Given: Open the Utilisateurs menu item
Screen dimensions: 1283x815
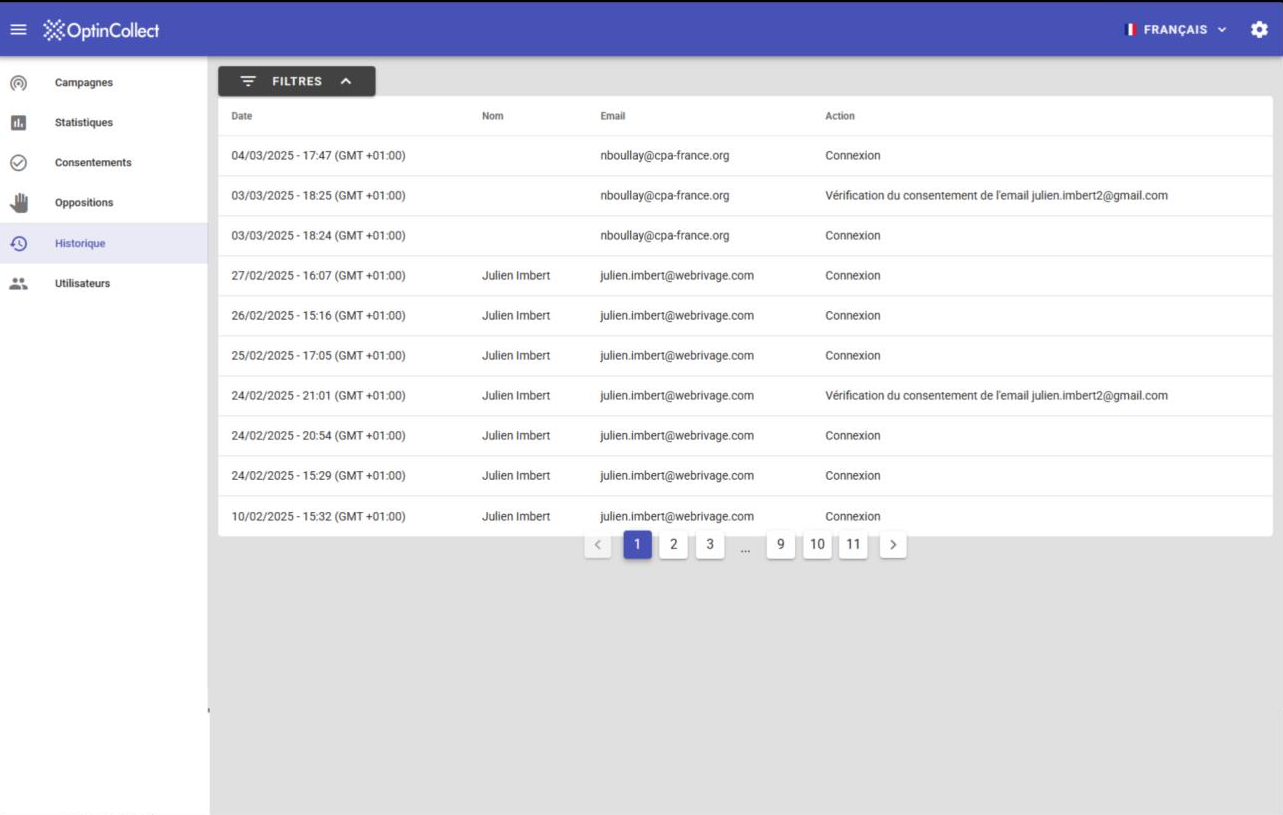Looking at the screenshot, I should pyautogui.click(x=82, y=284).
